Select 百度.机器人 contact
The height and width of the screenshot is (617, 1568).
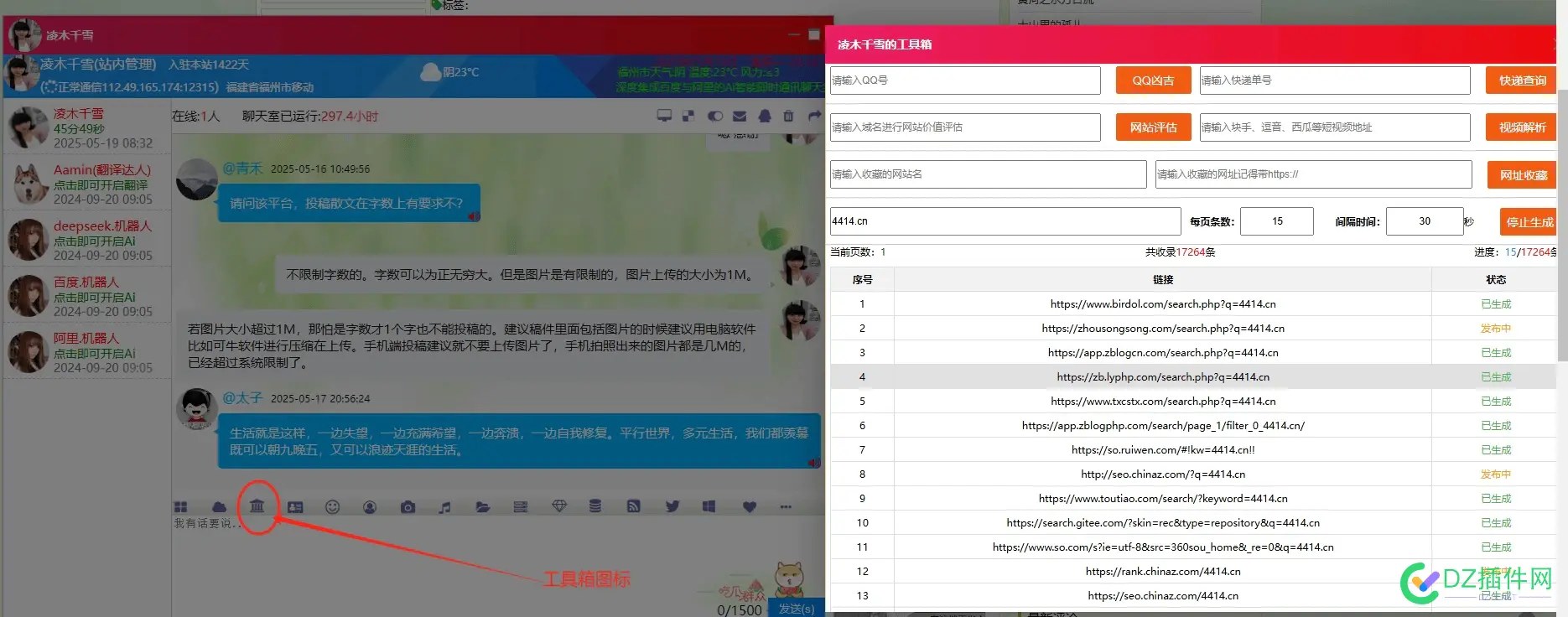pos(87,296)
